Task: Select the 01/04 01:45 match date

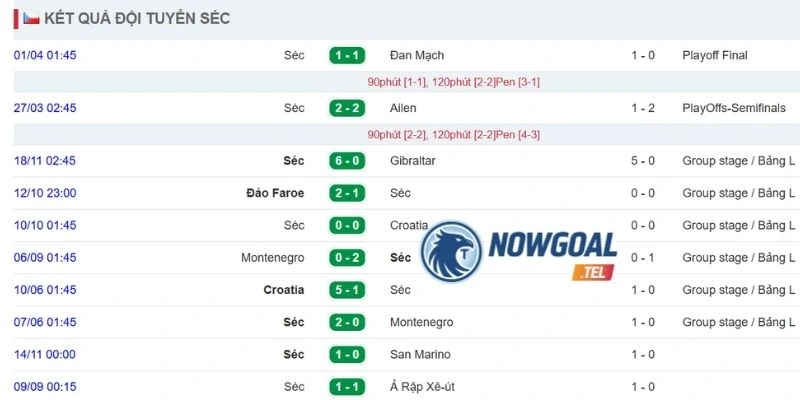Action: pyautogui.click(x=45, y=55)
